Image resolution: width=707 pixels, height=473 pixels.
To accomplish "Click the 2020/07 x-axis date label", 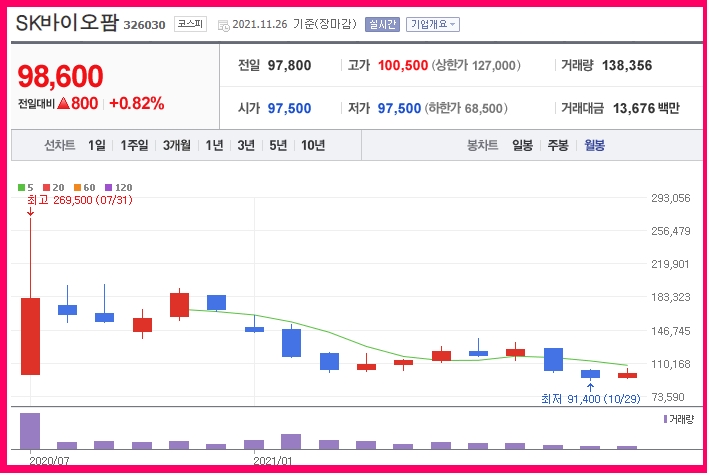I will pos(49,461).
